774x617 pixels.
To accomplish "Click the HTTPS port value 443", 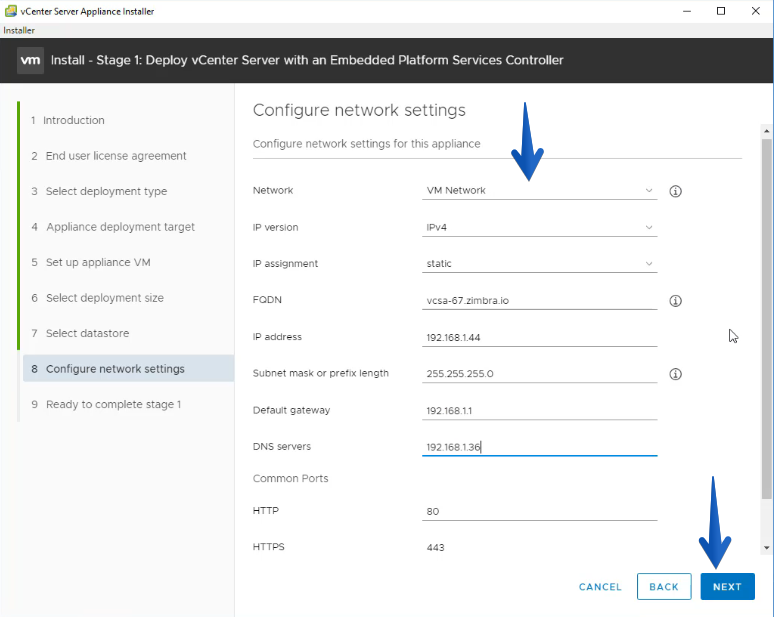I will 435,547.
